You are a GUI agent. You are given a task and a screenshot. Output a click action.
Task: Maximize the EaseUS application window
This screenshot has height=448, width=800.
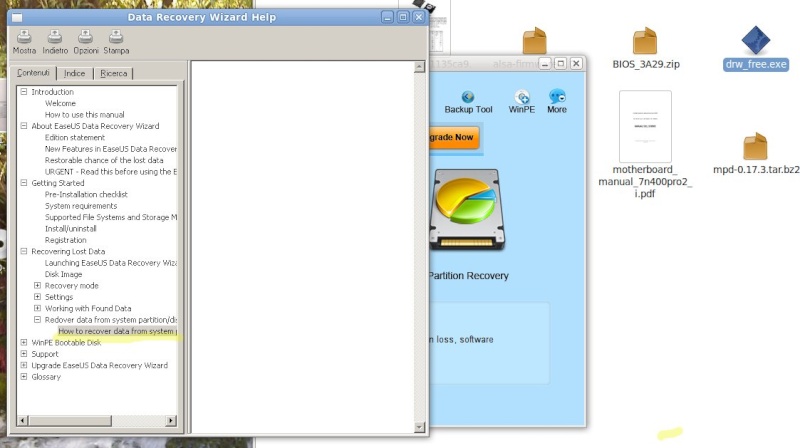(560, 63)
